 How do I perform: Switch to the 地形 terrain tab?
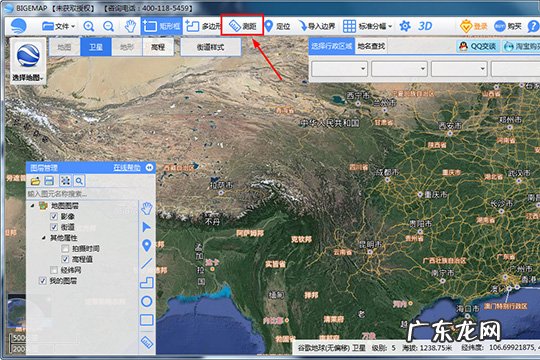click(x=127, y=47)
